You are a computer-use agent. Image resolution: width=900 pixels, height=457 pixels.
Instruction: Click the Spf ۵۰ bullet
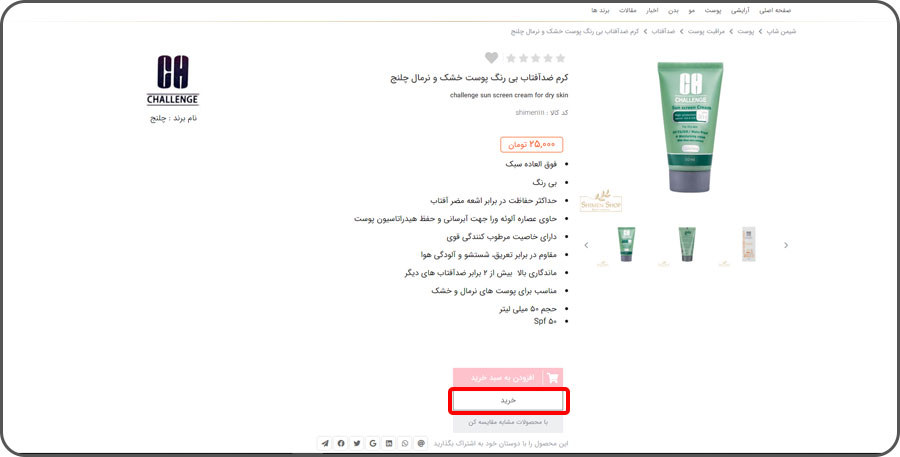pos(545,321)
